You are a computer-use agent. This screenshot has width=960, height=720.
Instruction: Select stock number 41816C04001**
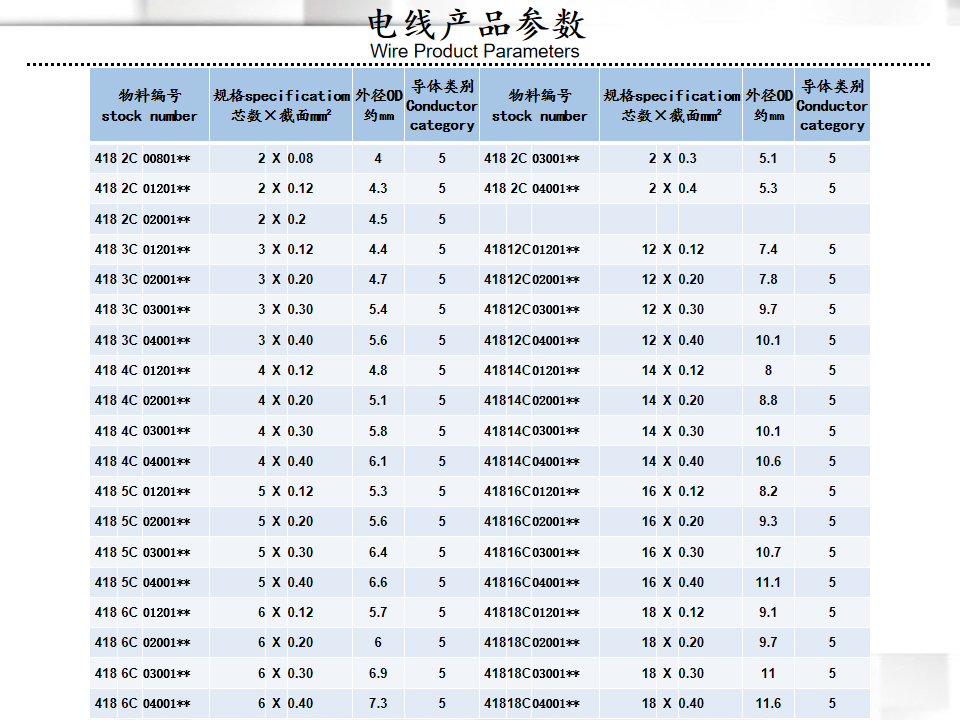[532, 582]
